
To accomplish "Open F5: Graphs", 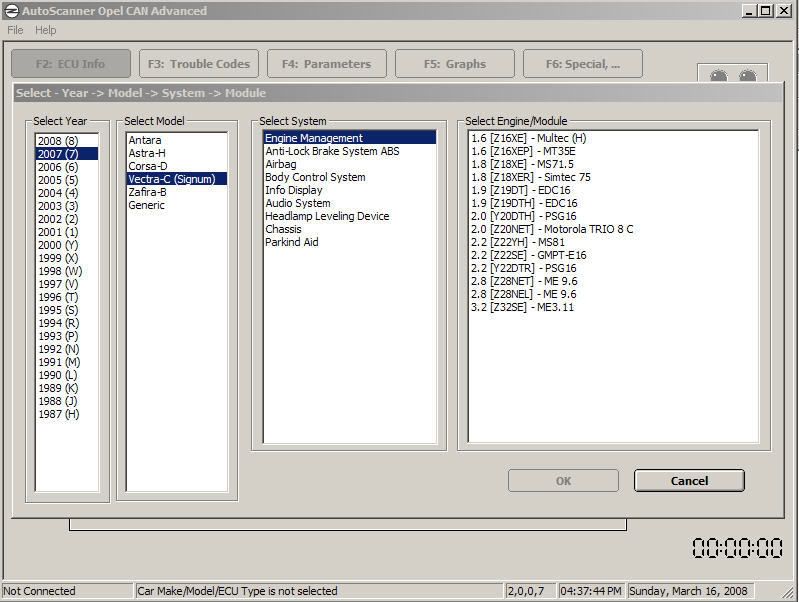I will coord(455,64).
